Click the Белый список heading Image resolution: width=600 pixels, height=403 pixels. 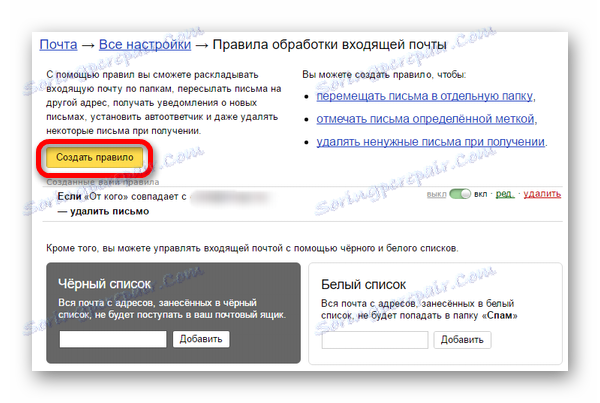tap(364, 285)
